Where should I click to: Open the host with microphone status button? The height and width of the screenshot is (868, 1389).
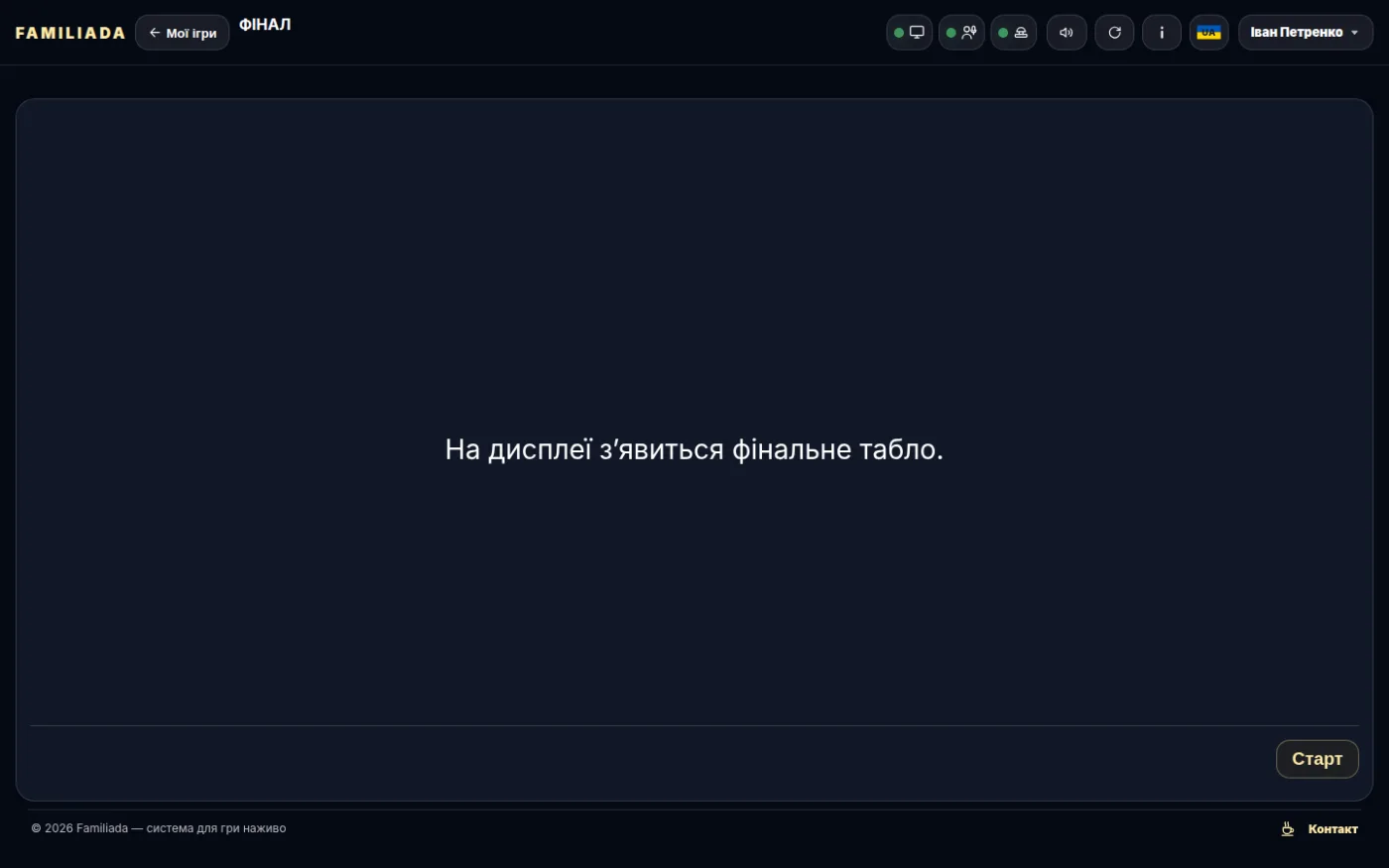(961, 33)
